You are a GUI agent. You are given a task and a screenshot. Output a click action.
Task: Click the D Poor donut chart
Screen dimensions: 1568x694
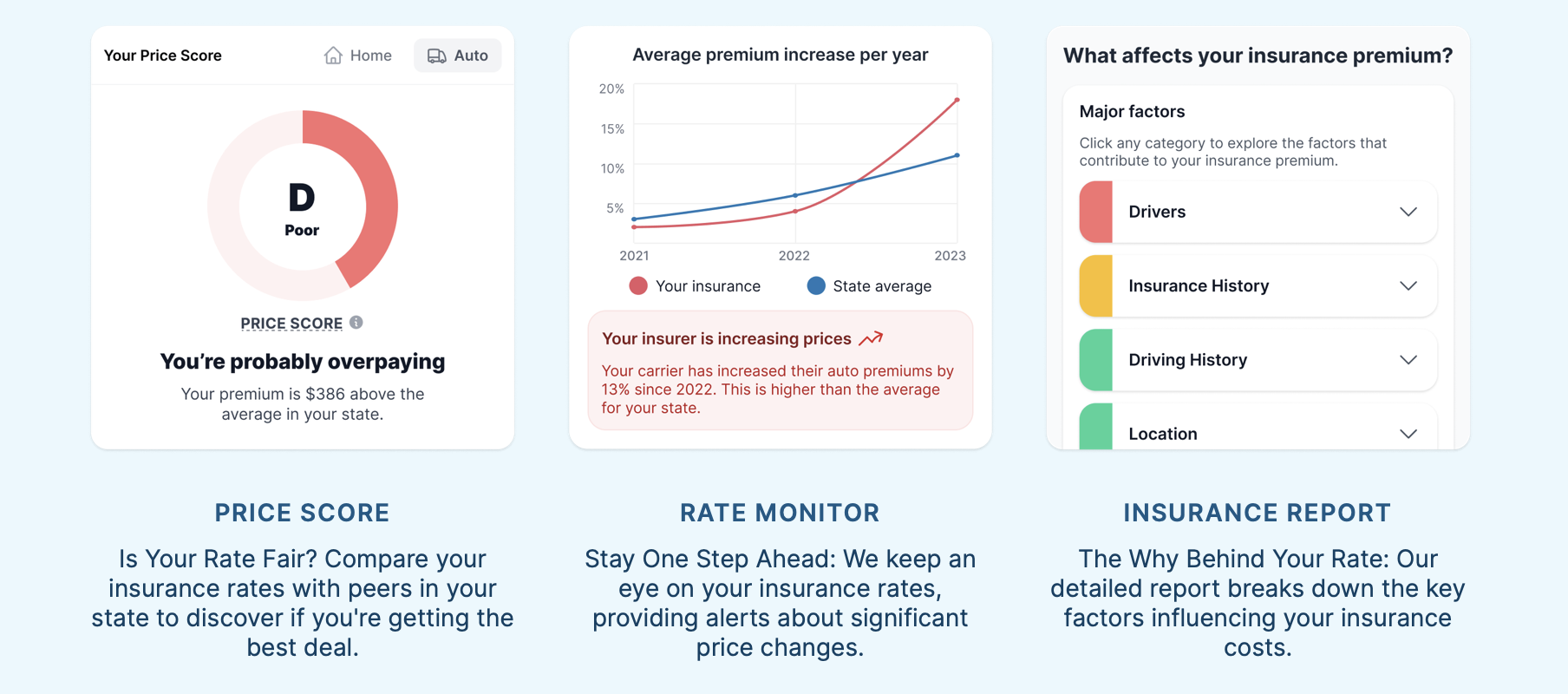303,206
